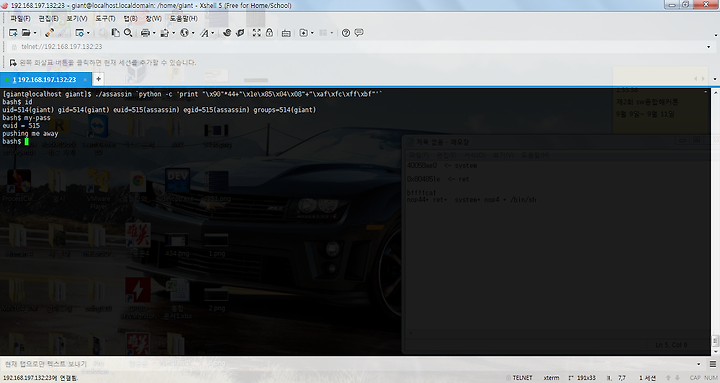The height and width of the screenshot is (383, 720).
Task: Click the Find magnifier icon
Action: click(x=128, y=33)
